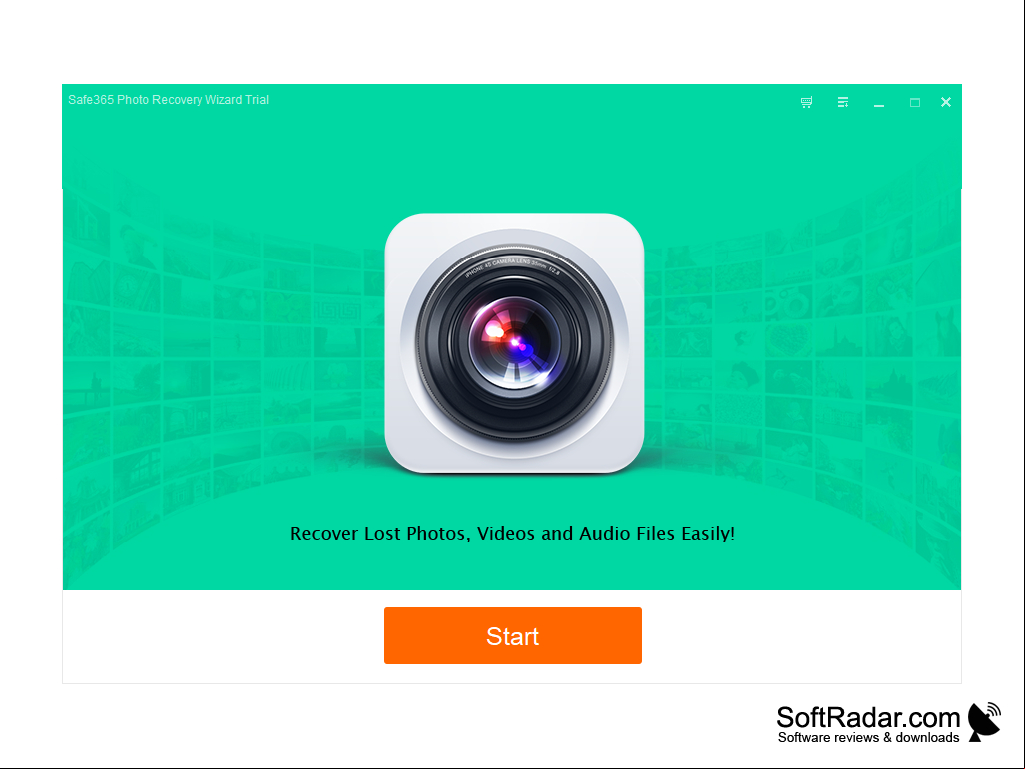Maximize the Safe365 window
Screen dimensions: 1025x769
(x=915, y=103)
